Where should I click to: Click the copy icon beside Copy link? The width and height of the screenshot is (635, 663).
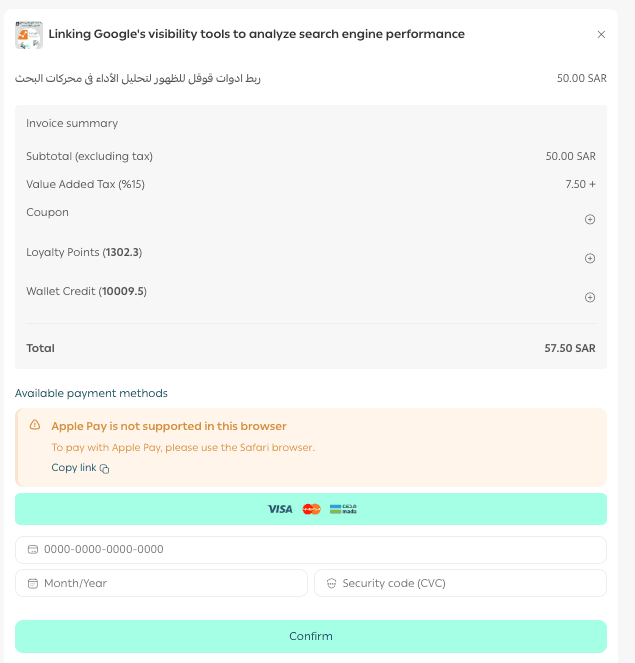105,468
